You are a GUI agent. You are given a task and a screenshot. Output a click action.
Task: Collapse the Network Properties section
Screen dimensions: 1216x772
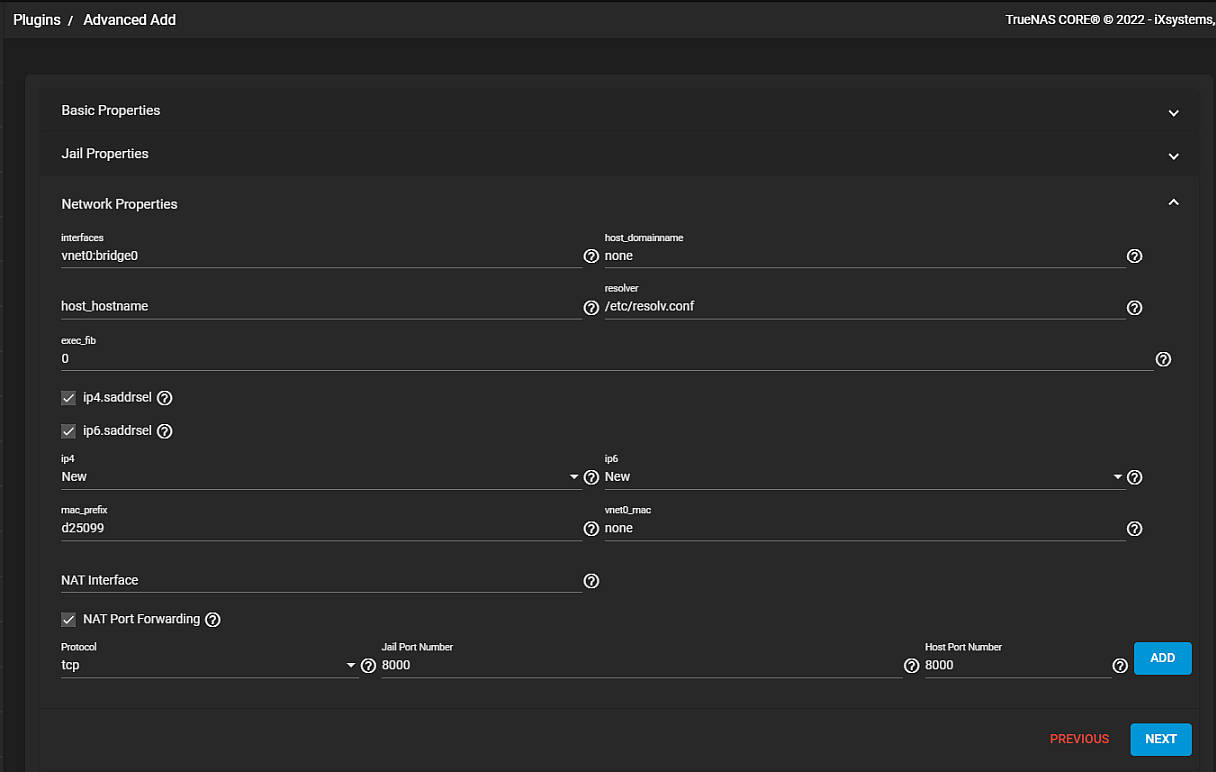tap(1174, 203)
